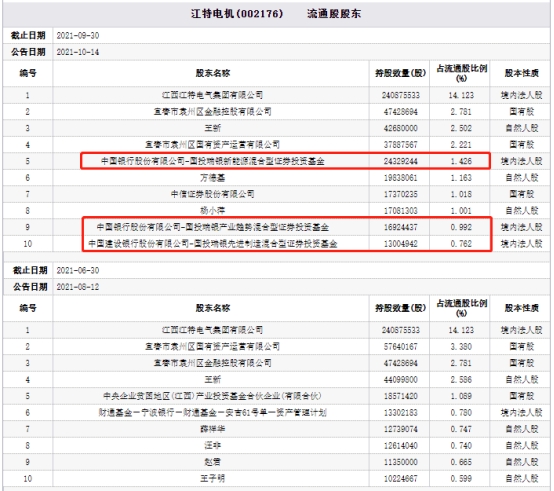554x491 pixels.
Task: Click shareholder 王子明 in second table
Action: coord(212,479)
